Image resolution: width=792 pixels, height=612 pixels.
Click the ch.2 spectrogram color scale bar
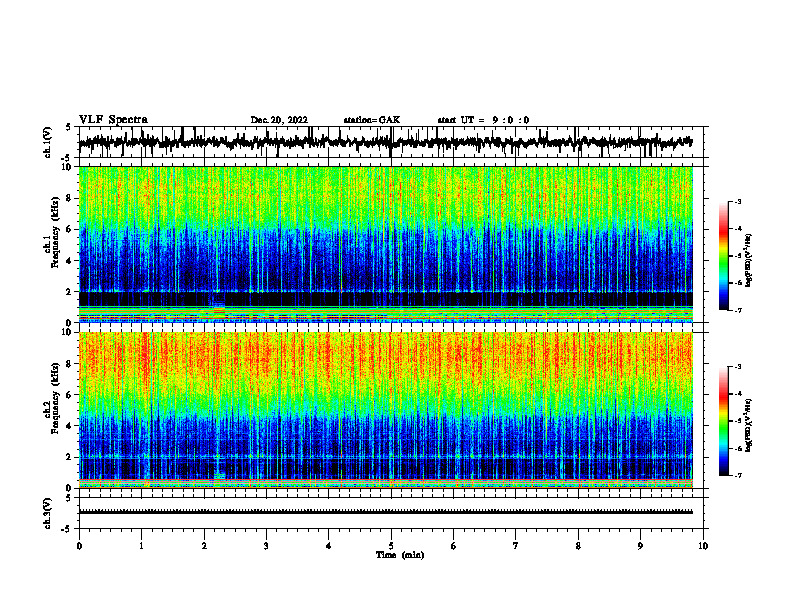[x=723, y=421]
